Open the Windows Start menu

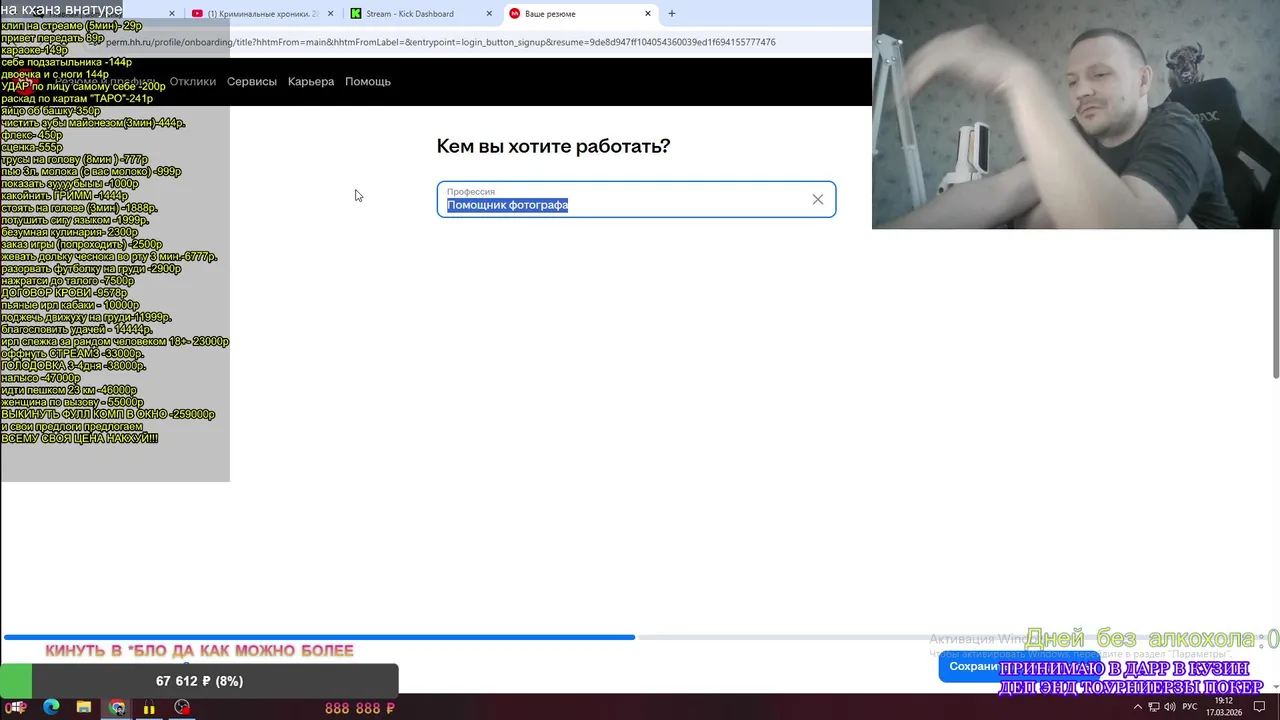(x=17, y=707)
